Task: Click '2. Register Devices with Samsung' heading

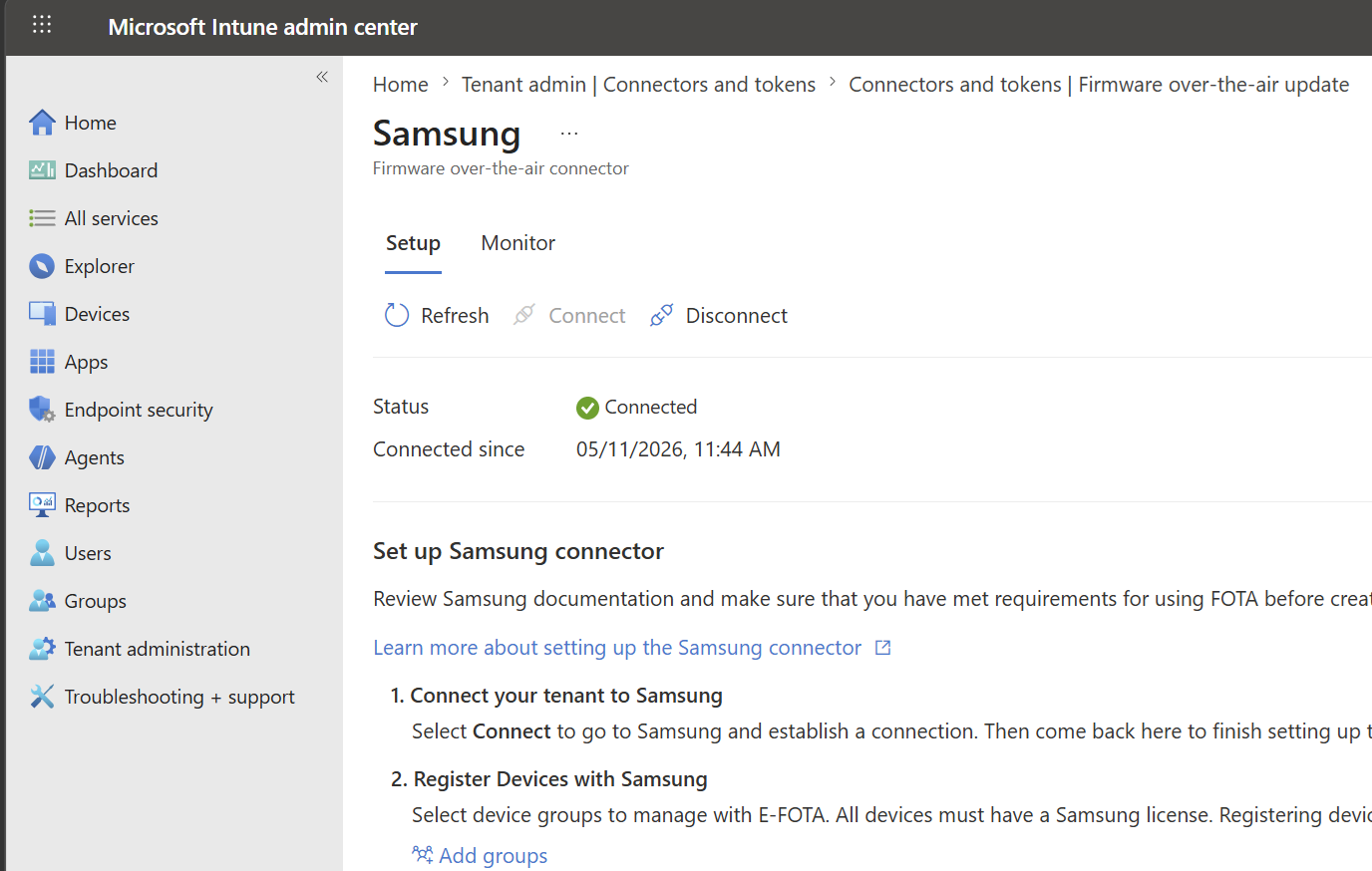Action: (549, 779)
